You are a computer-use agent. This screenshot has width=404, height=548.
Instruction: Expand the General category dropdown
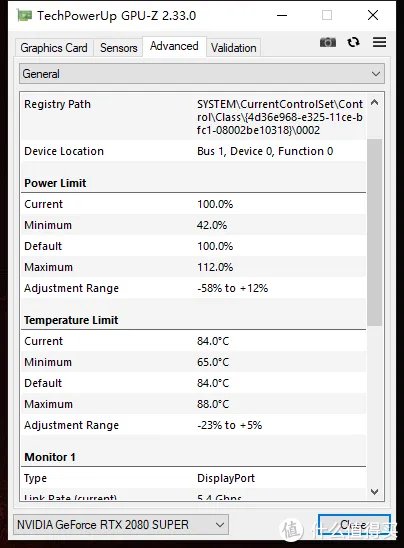[x=202, y=74]
